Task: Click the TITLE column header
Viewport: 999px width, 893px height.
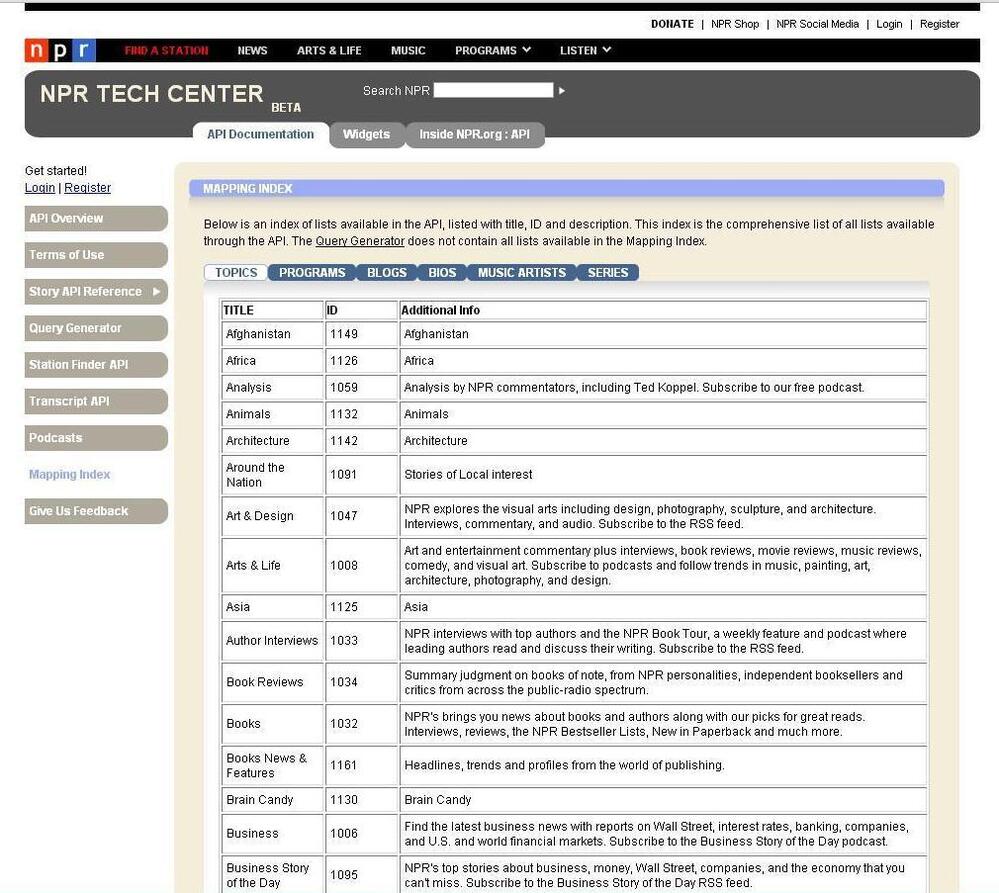Action: tap(272, 310)
